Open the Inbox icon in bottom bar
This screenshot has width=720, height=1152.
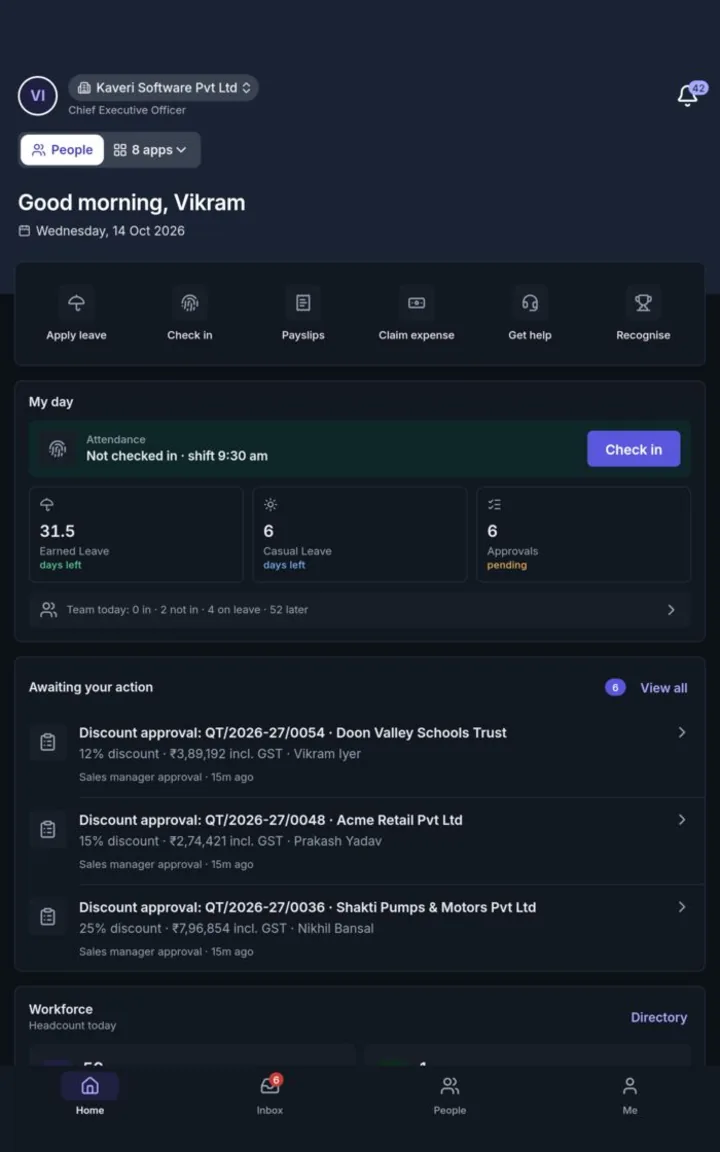(270, 1086)
